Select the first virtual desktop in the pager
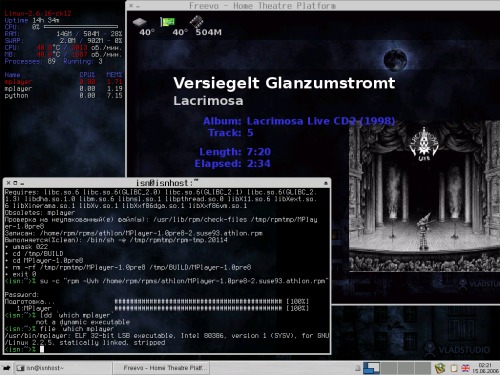The height and width of the screenshot is (375, 500). [x=371, y=368]
